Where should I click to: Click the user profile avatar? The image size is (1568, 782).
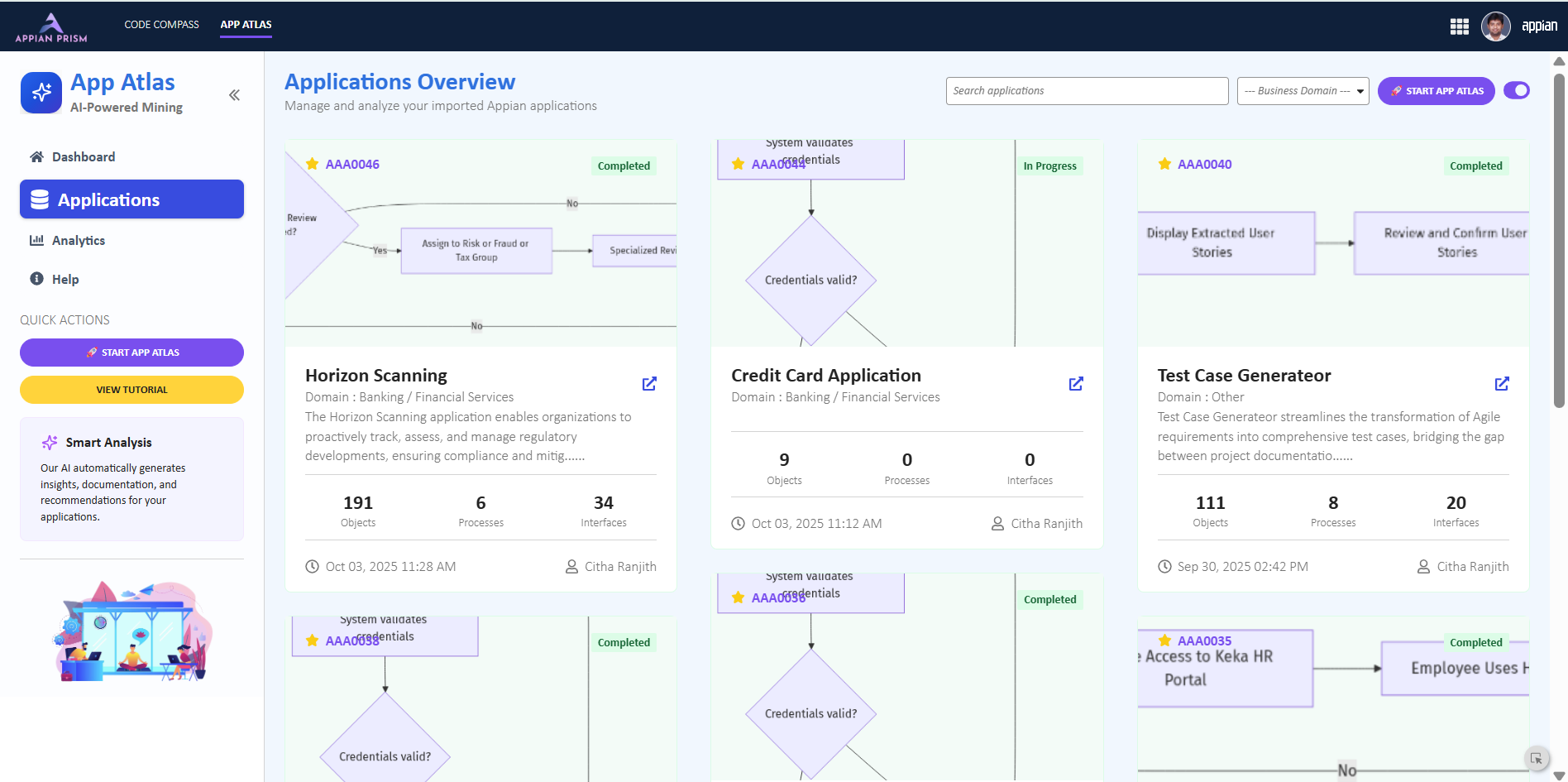click(x=1495, y=26)
